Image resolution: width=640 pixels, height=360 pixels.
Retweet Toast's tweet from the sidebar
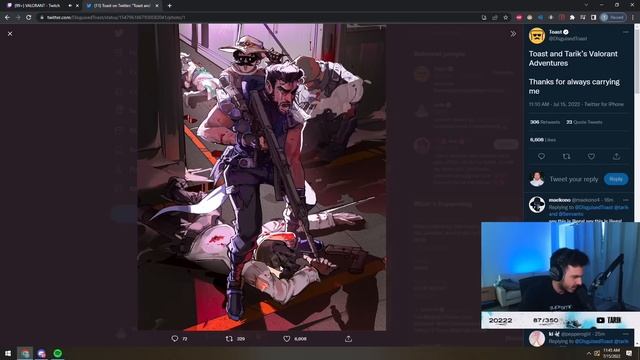coord(566,156)
